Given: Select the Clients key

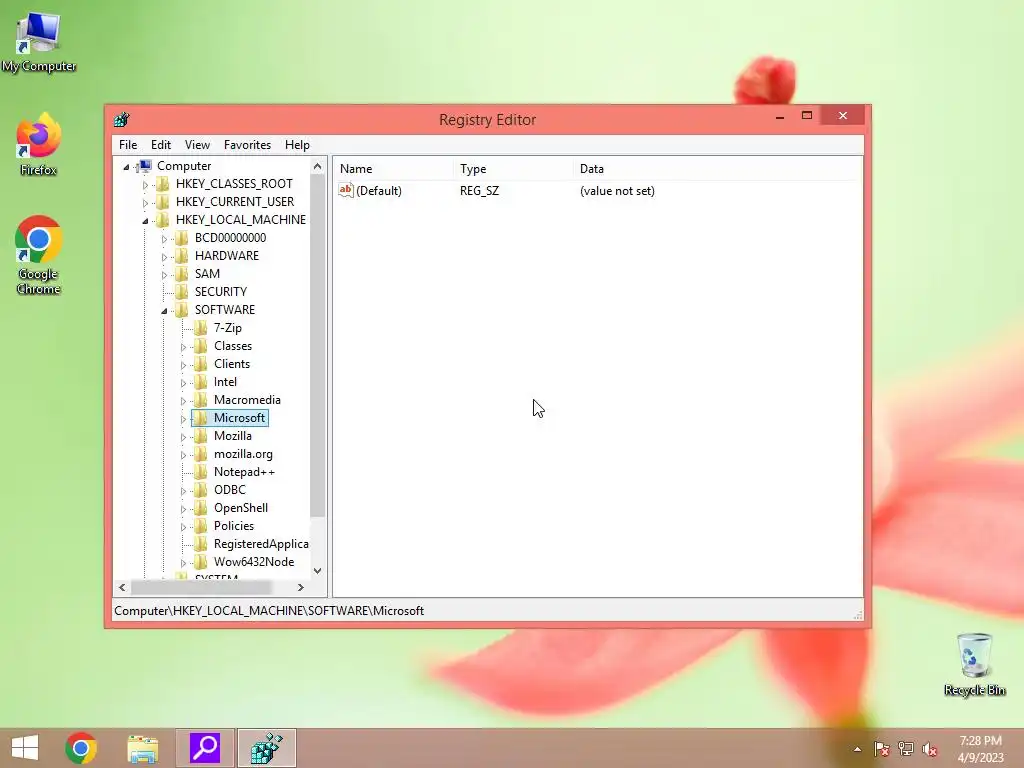Looking at the screenshot, I should pyautogui.click(x=232, y=364).
